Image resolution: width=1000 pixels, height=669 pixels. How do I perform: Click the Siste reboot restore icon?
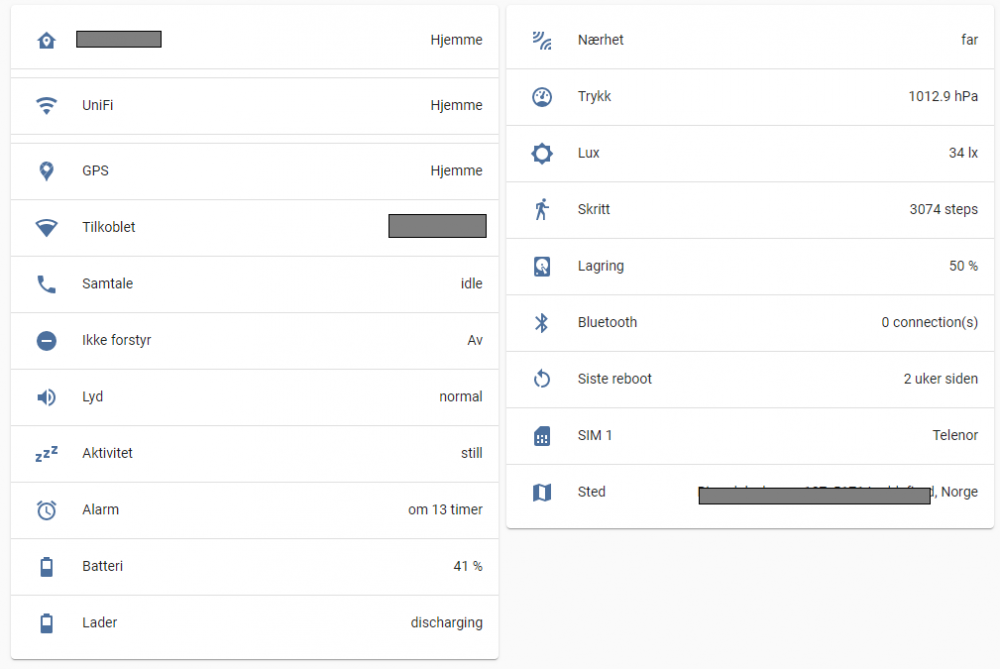[542, 379]
